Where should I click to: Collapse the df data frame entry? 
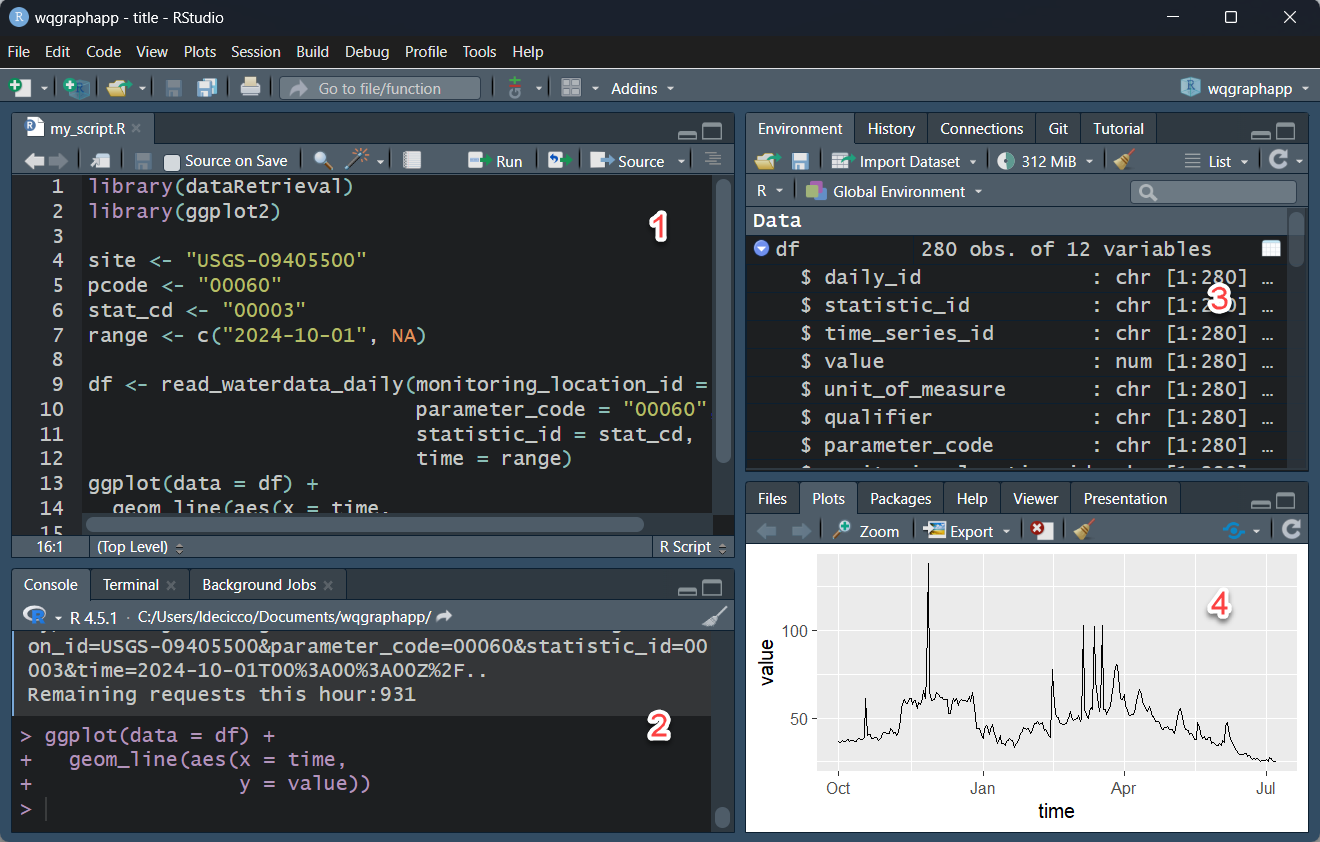(761, 249)
